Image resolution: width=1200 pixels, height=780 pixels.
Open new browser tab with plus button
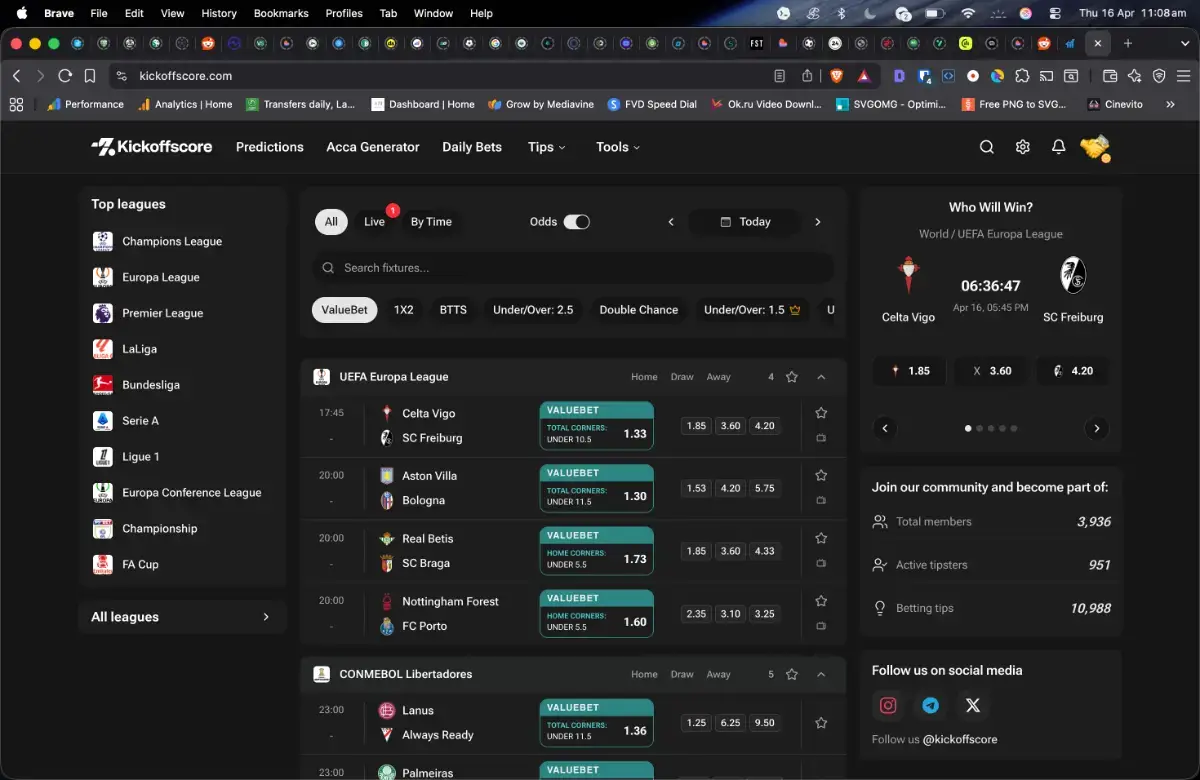pos(1128,44)
